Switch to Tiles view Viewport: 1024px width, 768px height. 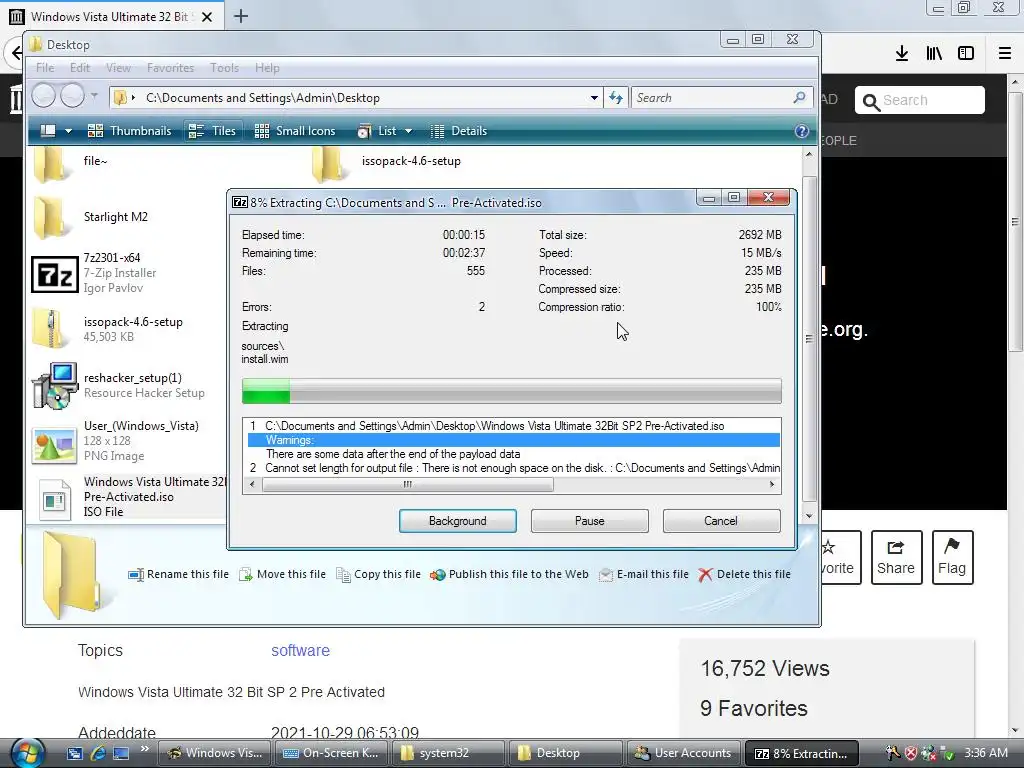click(x=212, y=131)
